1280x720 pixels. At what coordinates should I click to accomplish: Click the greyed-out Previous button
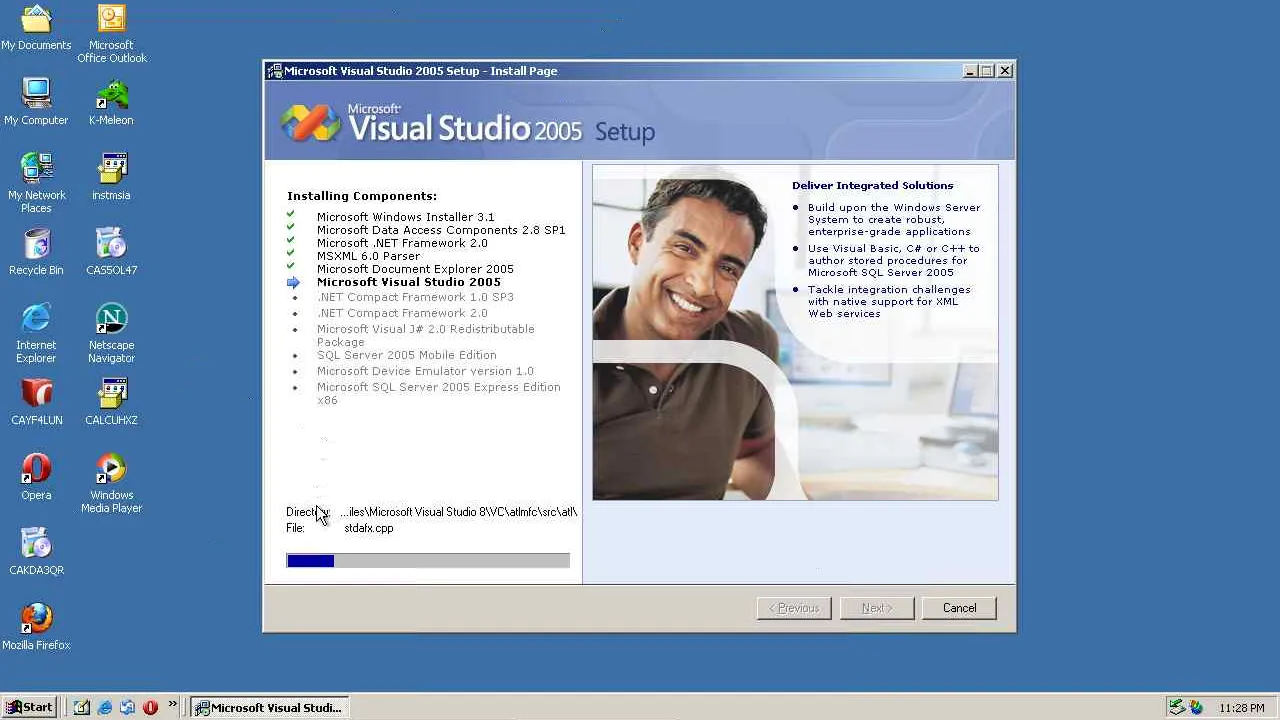coord(794,608)
